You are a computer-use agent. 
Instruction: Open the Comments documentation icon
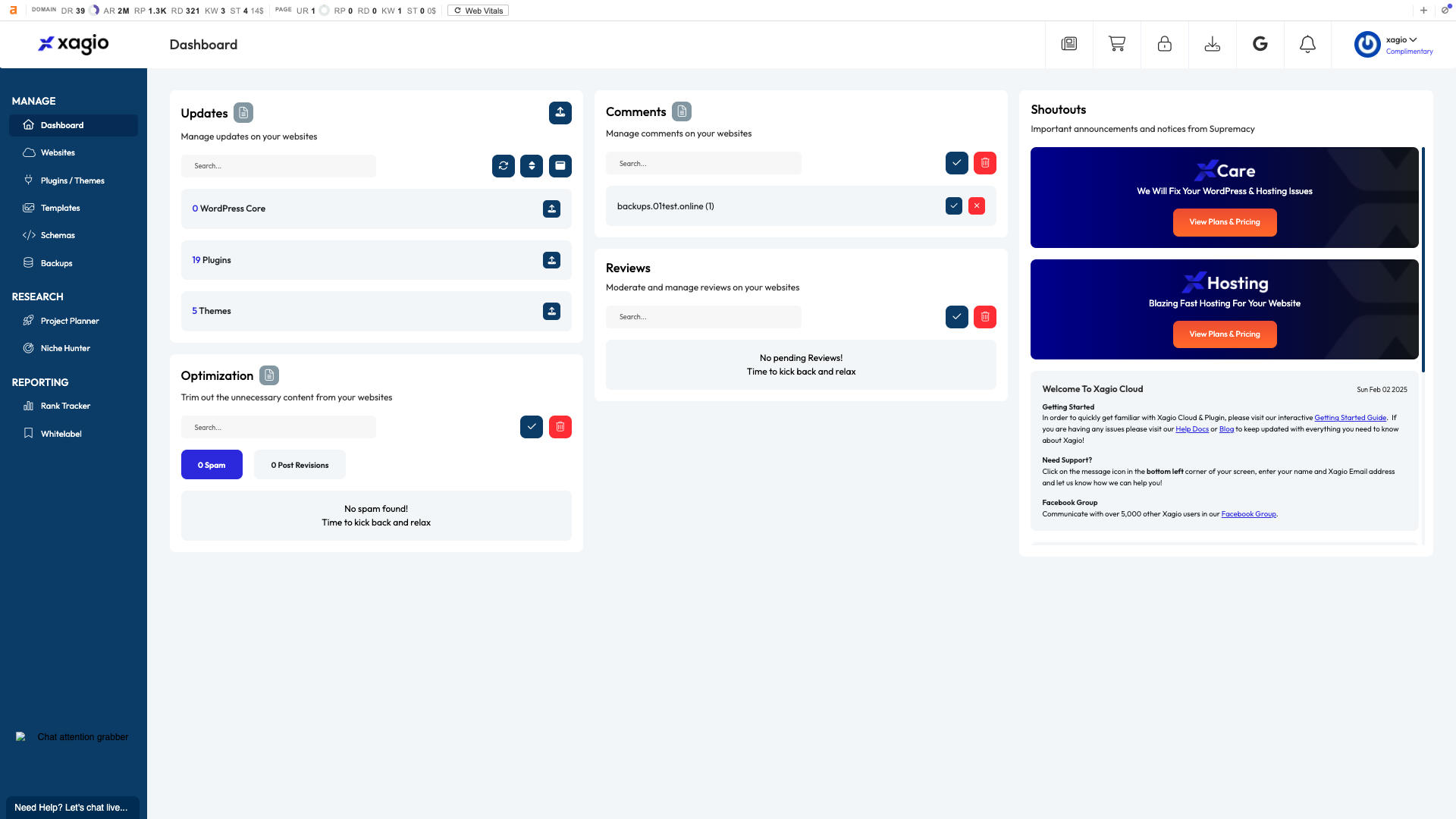tap(682, 111)
